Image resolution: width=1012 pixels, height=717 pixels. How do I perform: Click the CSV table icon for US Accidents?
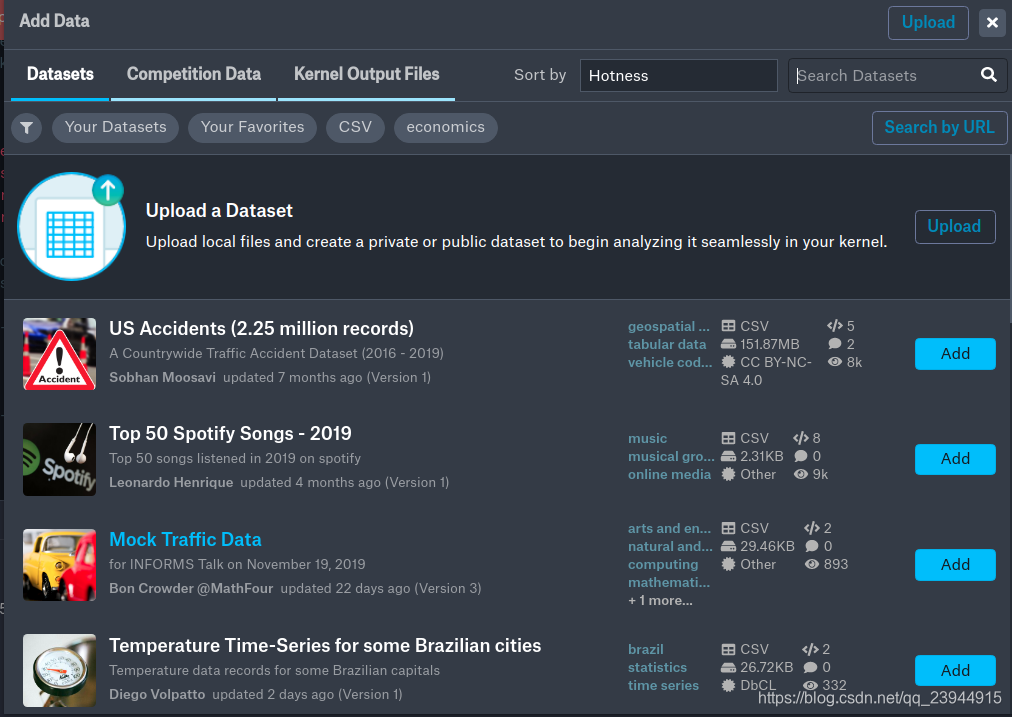(728, 326)
